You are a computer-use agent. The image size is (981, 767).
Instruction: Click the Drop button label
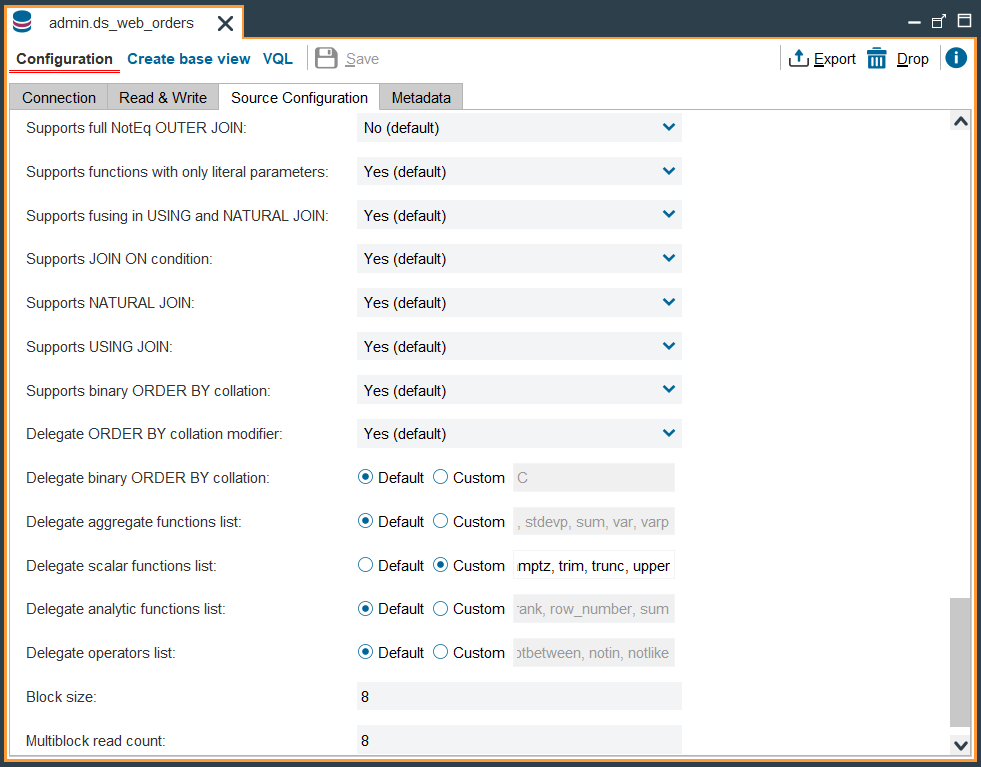pyautogui.click(x=912, y=59)
